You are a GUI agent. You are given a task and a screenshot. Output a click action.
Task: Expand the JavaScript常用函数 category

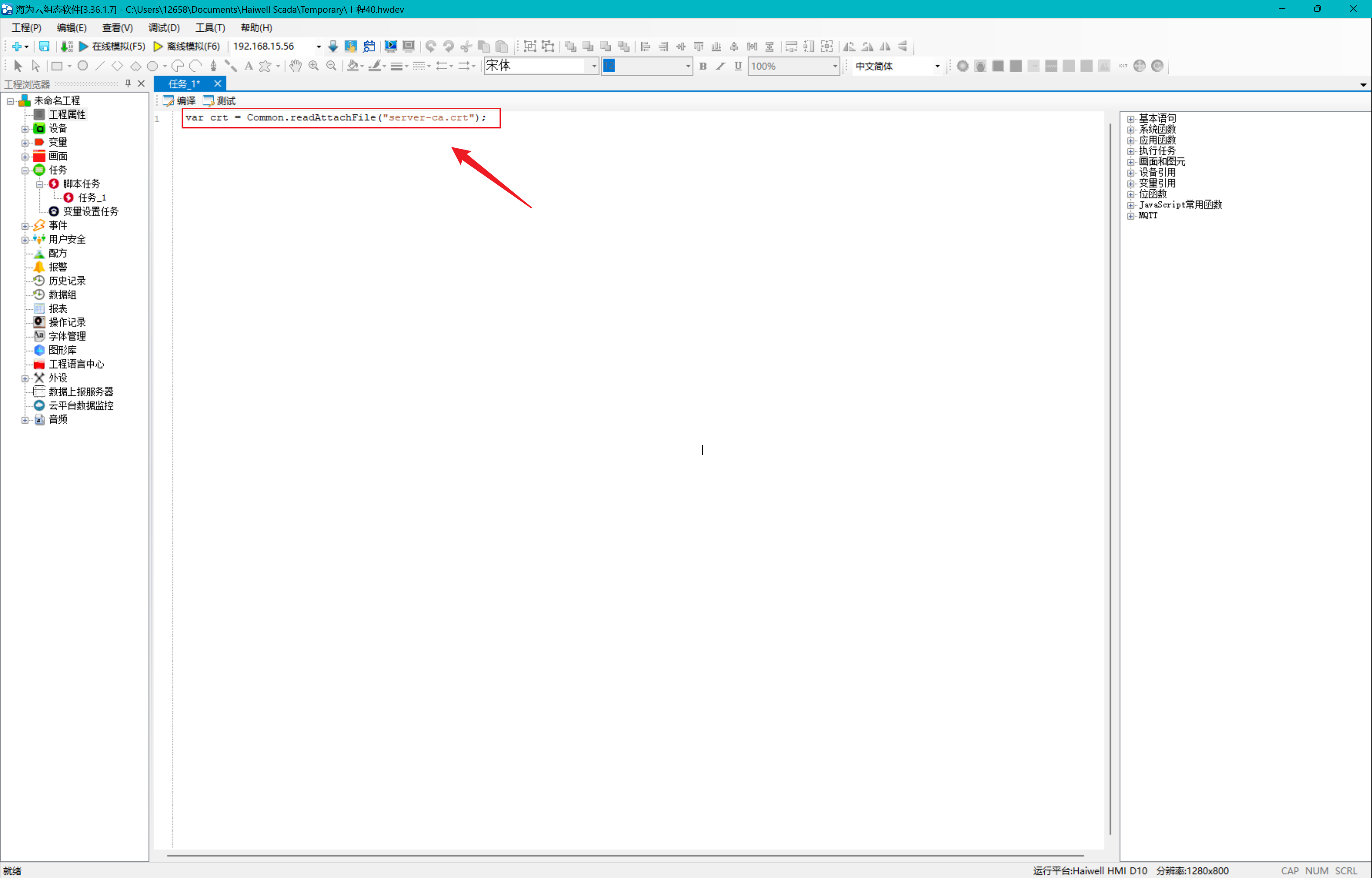click(1131, 205)
